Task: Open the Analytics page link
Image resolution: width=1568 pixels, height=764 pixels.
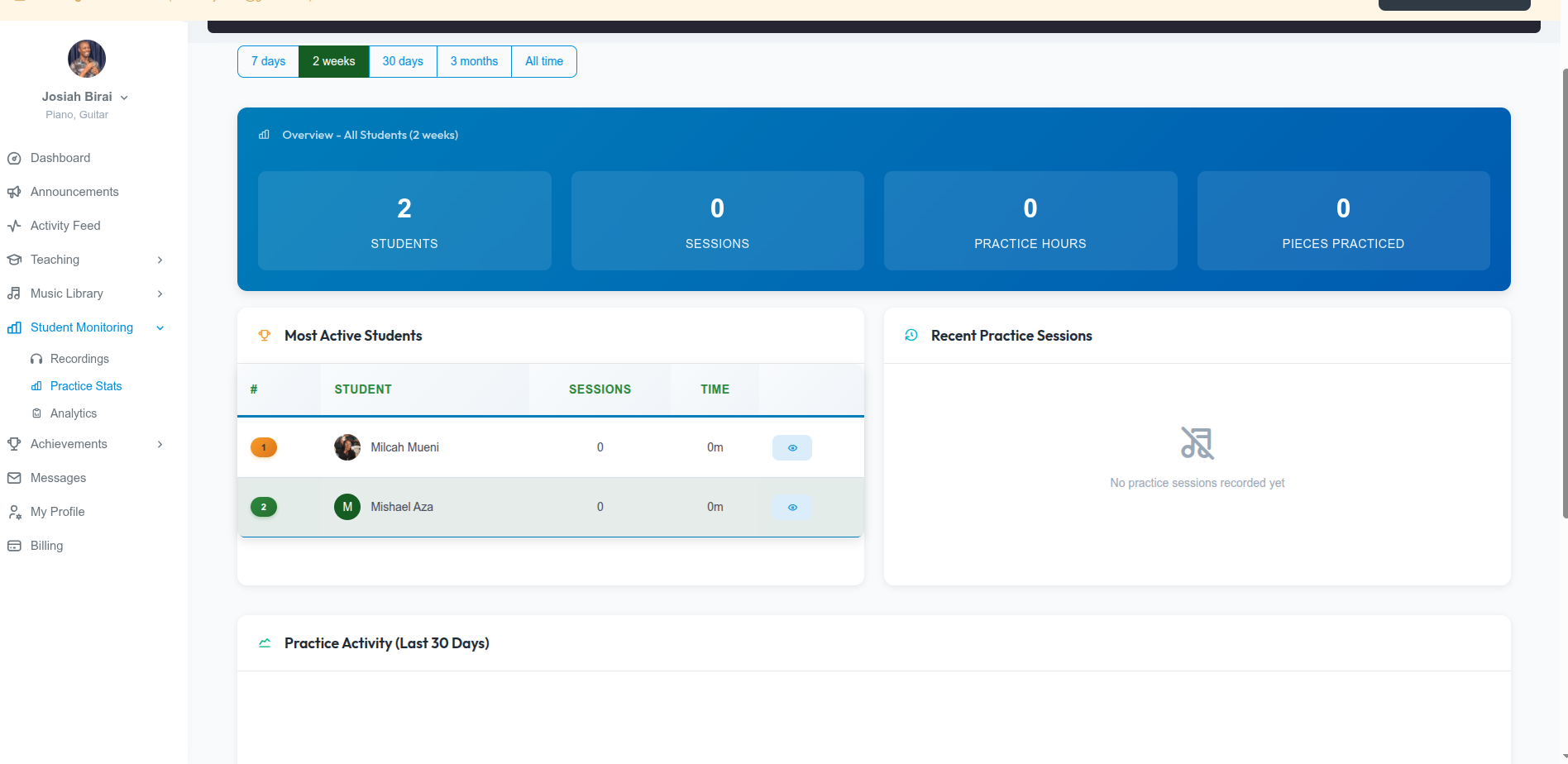Action: pos(74,413)
